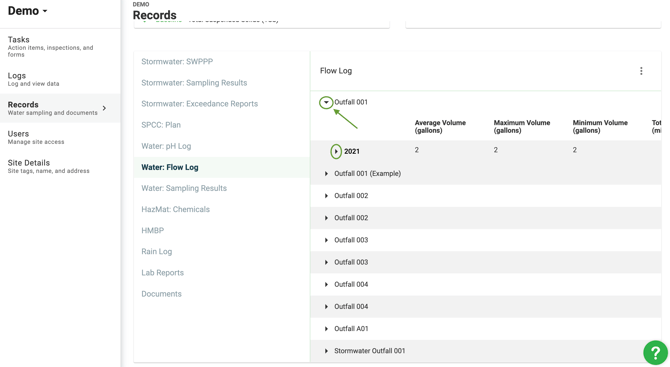The image size is (670, 367).
Task: Click the value 2 under Maximum Volume
Action: [x=496, y=150]
